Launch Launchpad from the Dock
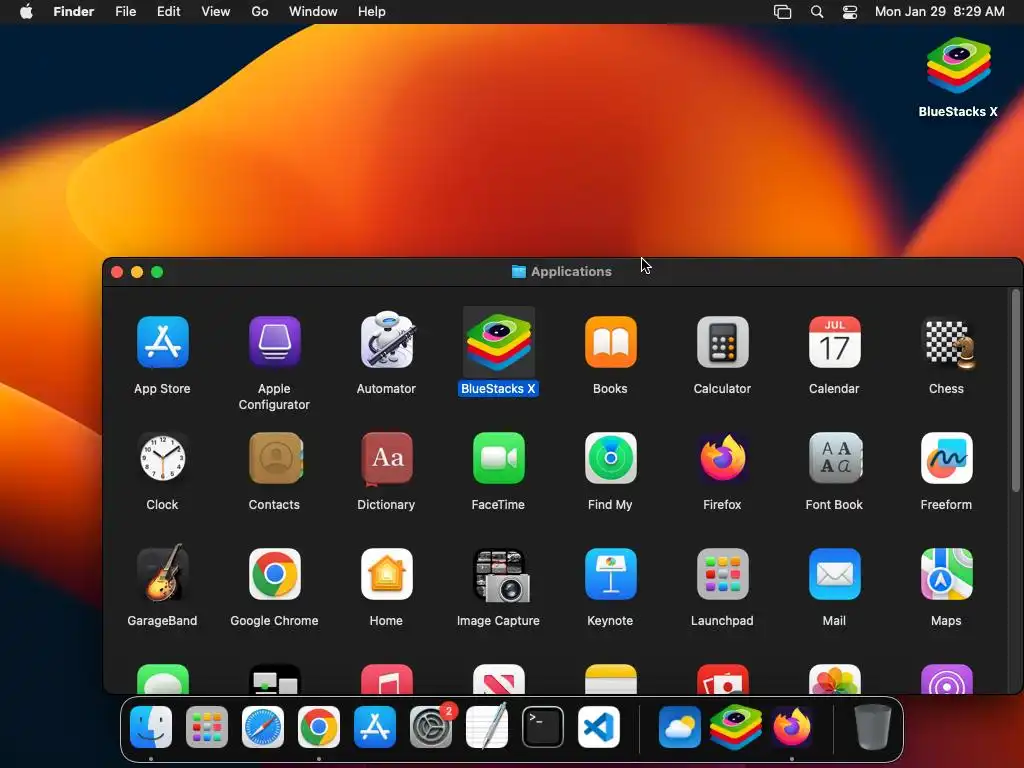1024x768 pixels. coord(207,727)
